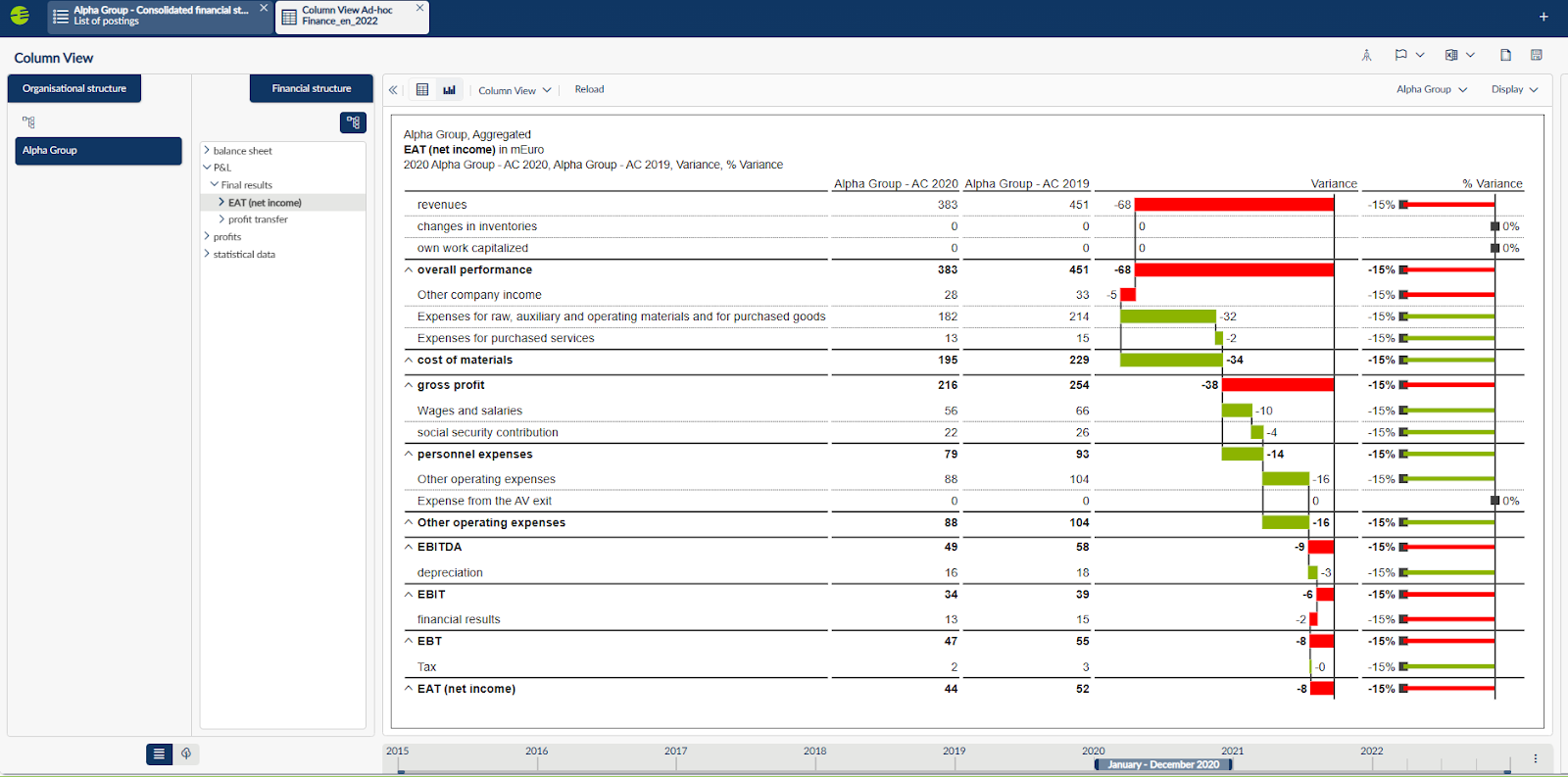Click the flag icon in the top toolbar
This screenshot has height=777, width=1568.
pos(1400,55)
